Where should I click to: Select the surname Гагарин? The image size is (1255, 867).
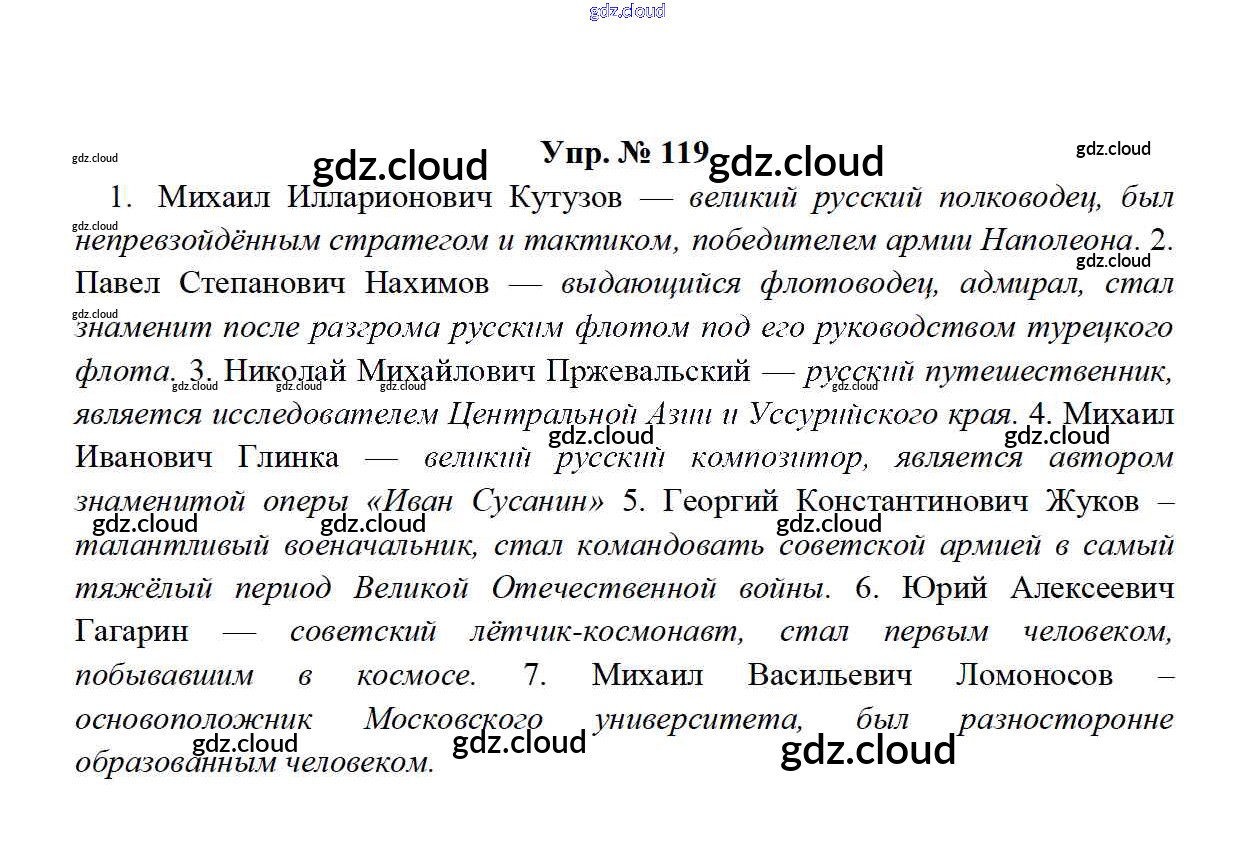tap(131, 632)
